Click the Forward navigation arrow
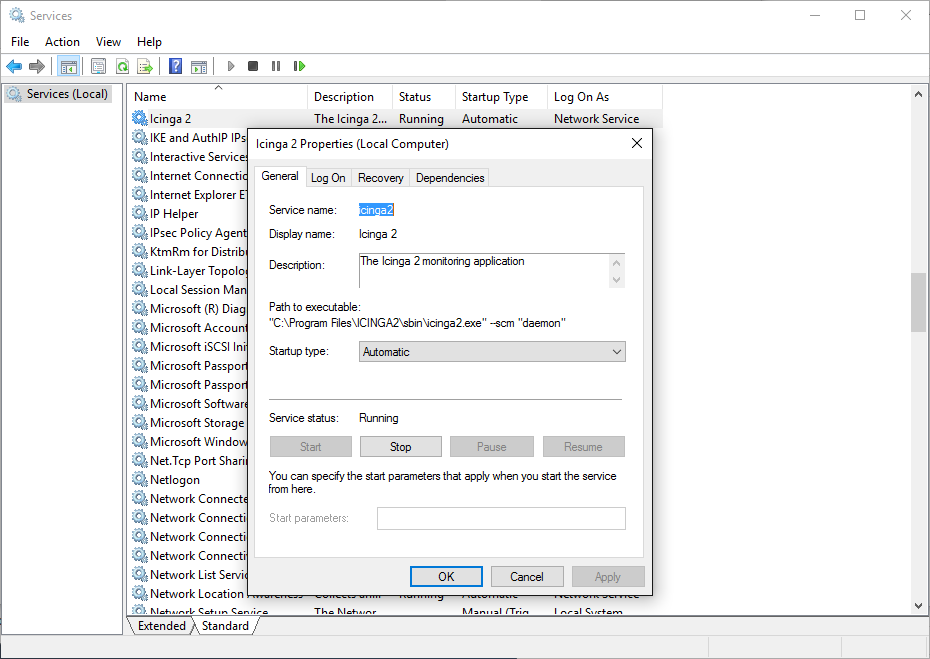 click(x=38, y=66)
